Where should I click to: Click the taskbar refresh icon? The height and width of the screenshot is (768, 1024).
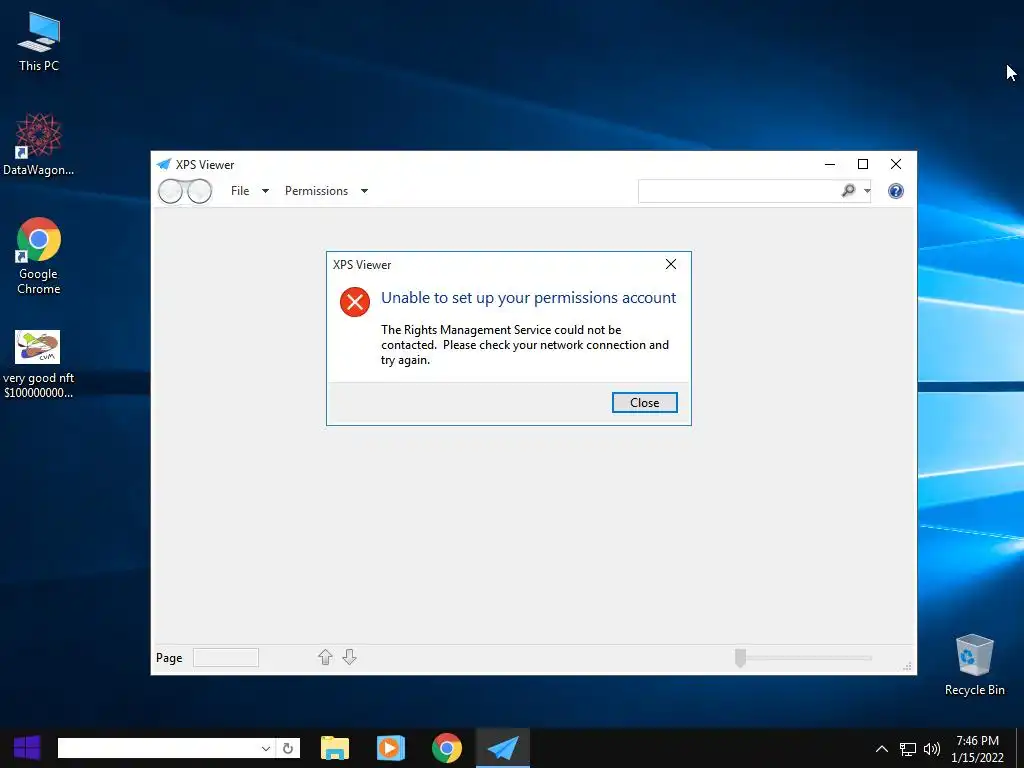pyautogui.click(x=288, y=748)
